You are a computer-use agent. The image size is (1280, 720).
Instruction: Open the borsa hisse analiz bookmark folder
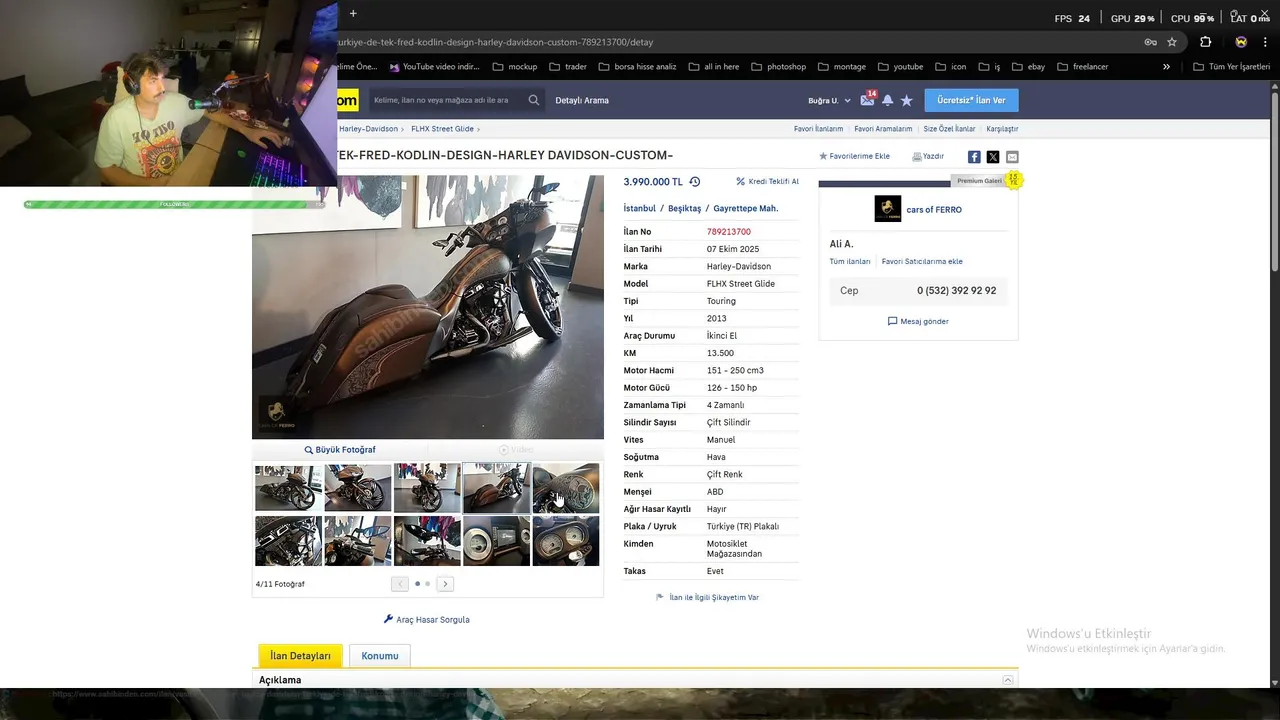click(637, 67)
